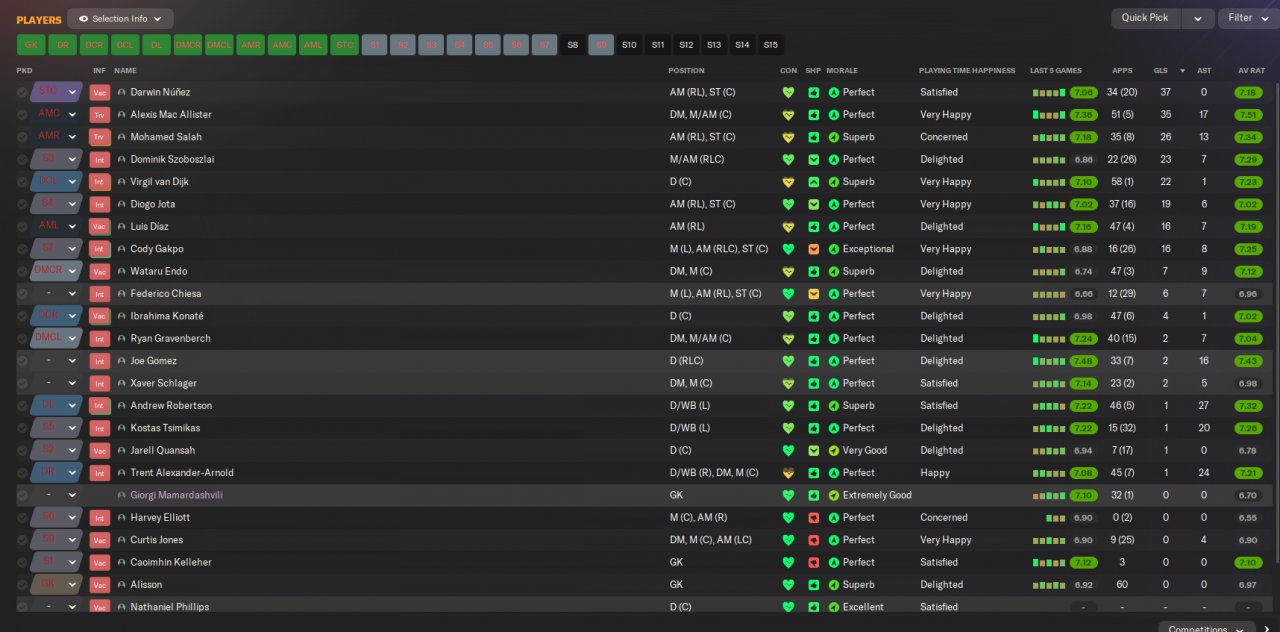Click the Int badge next to Federico Chiesa
The image size is (1280, 632).
point(99,294)
